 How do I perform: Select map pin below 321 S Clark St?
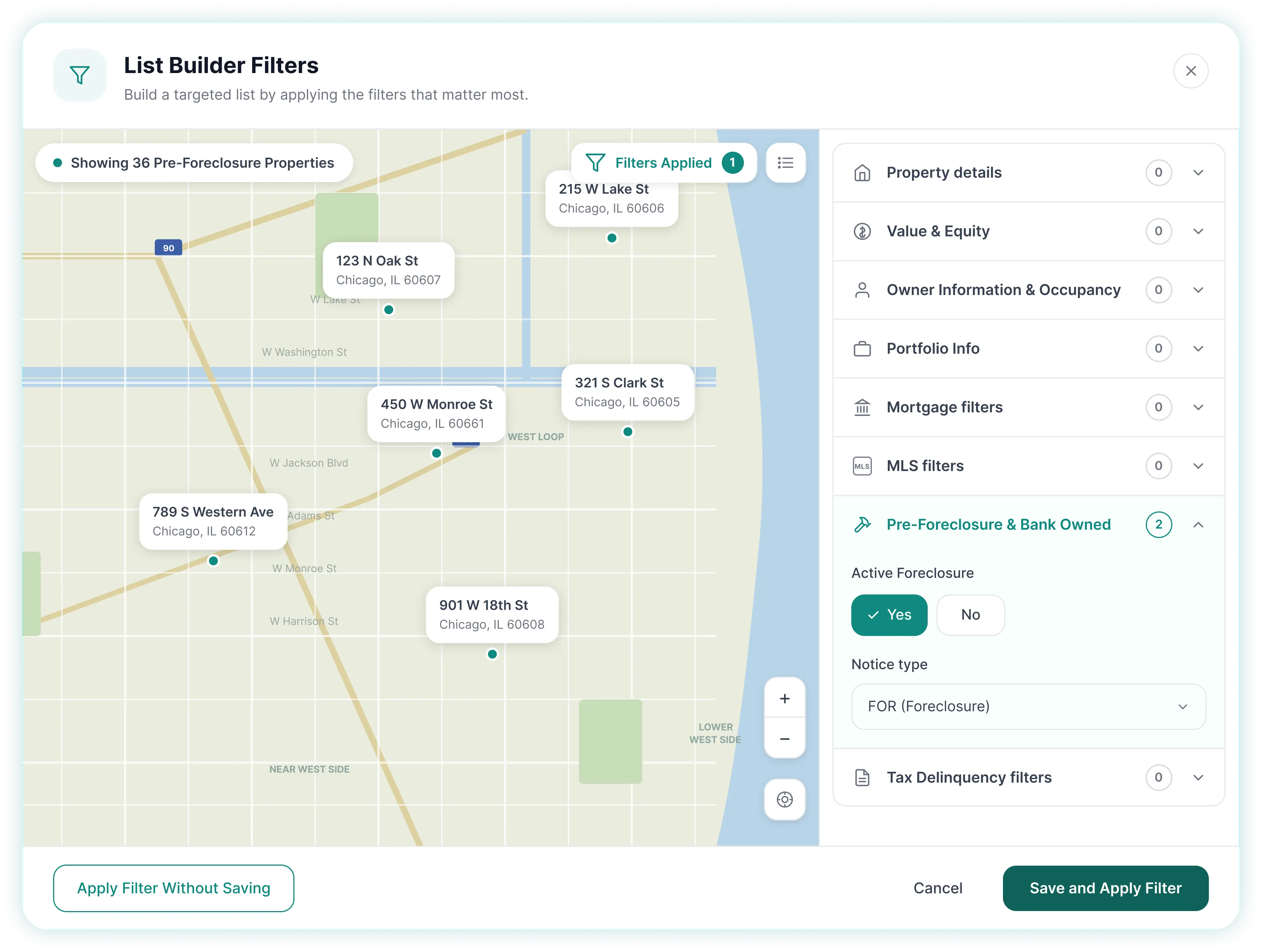[628, 432]
